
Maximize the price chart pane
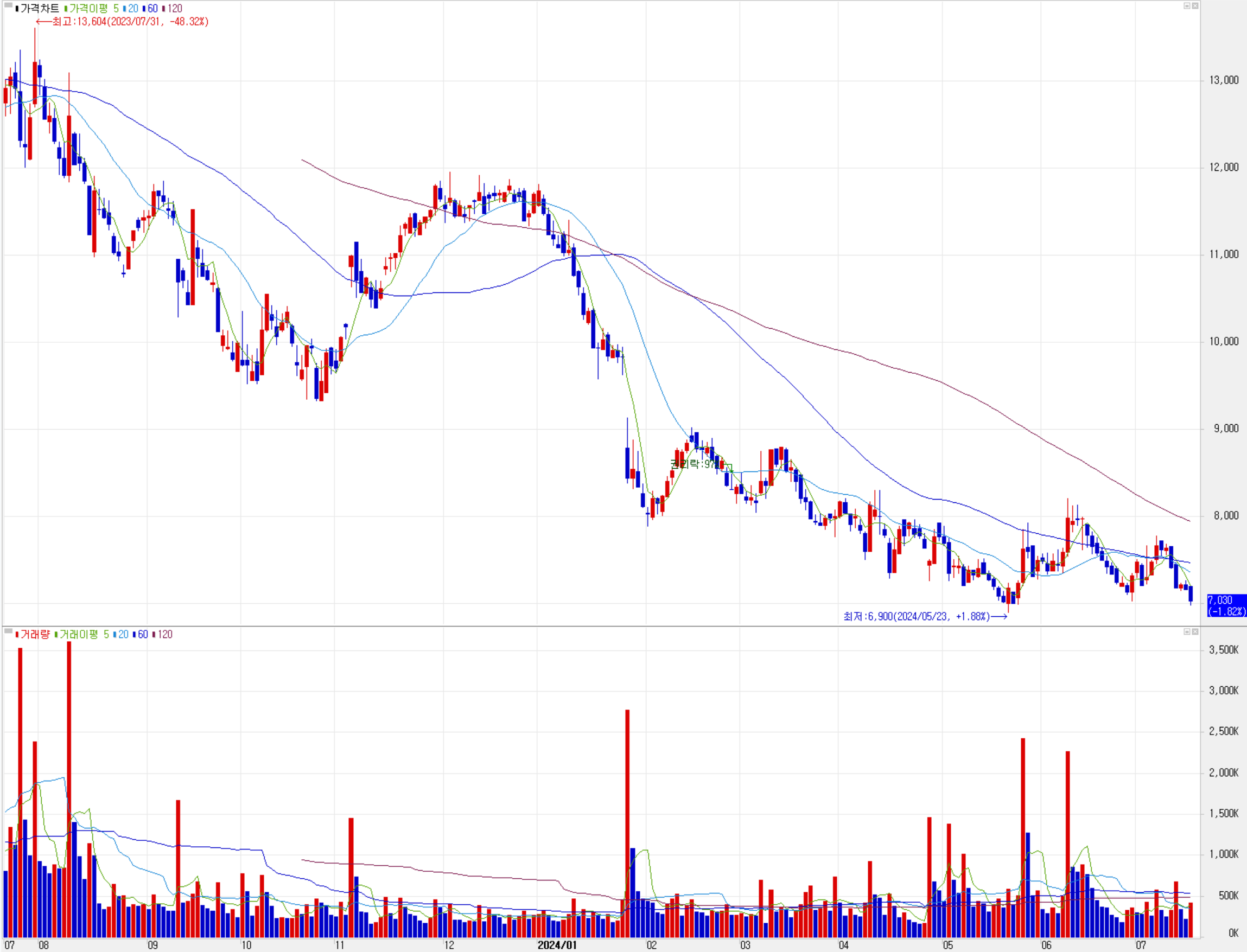[x=1187, y=5]
